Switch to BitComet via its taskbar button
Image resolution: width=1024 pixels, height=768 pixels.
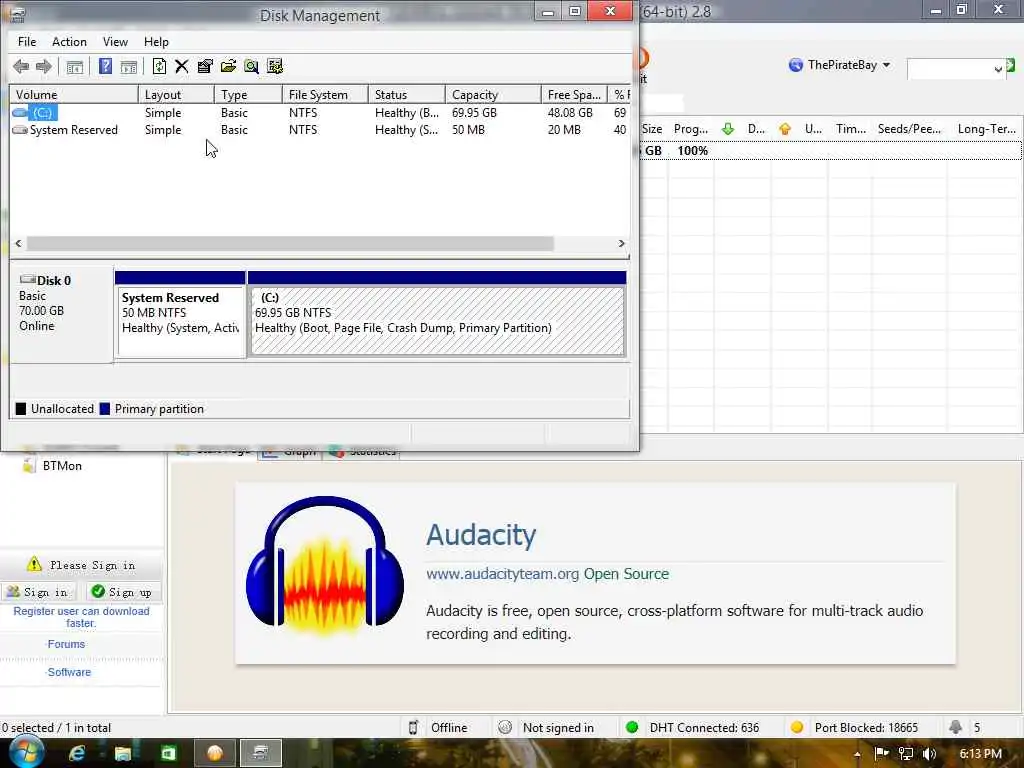[x=214, y=754]
